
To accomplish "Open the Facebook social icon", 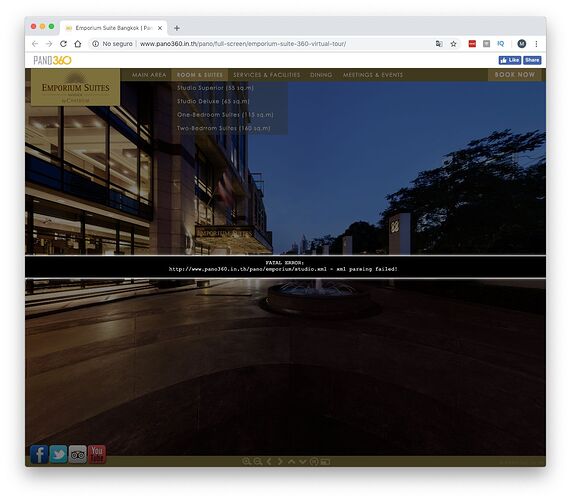I will tap(39, 454).
